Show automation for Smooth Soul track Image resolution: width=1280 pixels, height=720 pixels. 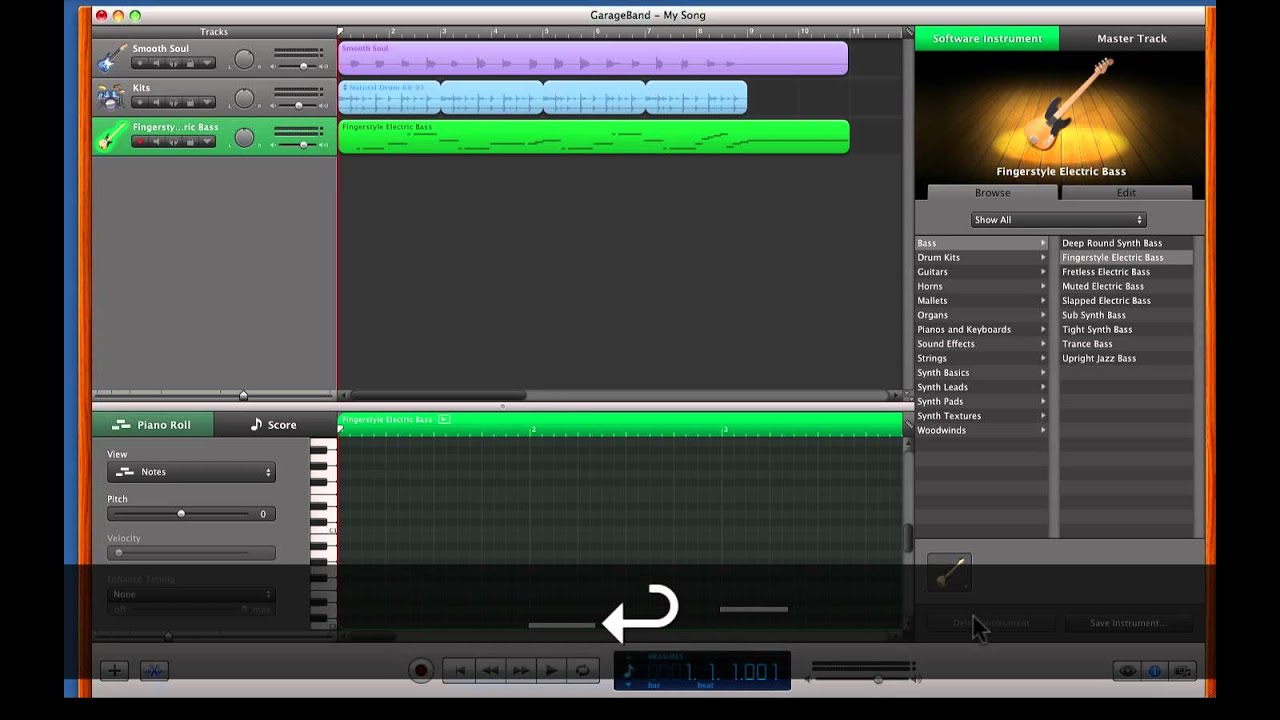[207, 63]
